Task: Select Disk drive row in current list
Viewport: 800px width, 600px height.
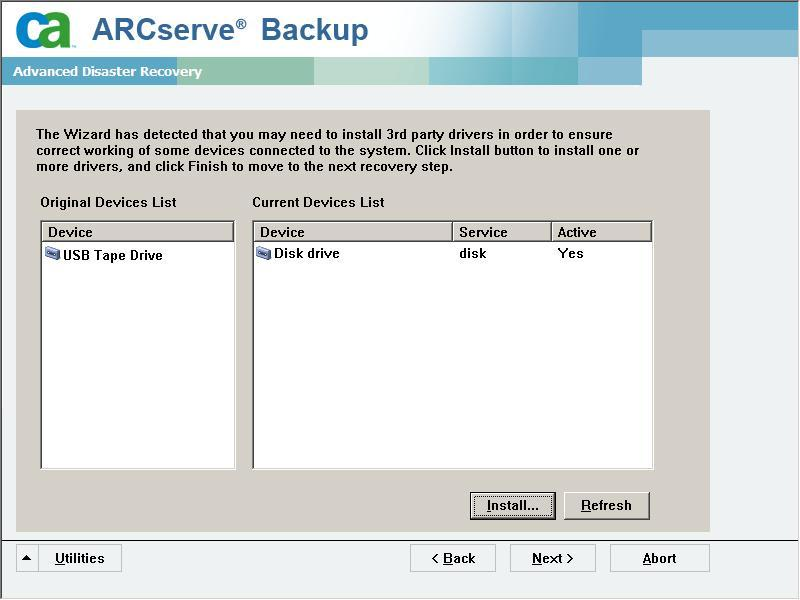Action: point(453,253)
